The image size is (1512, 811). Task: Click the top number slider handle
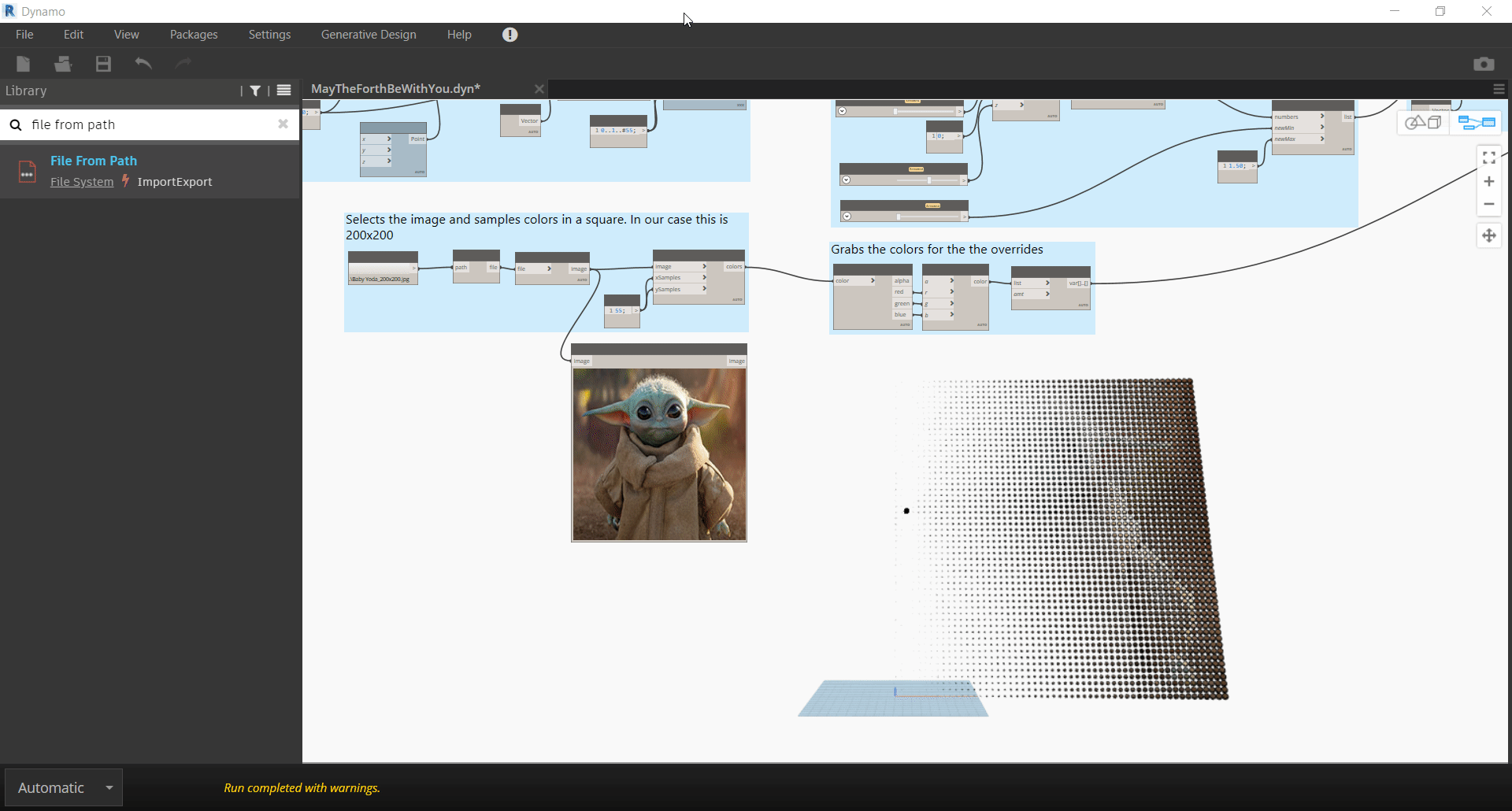895,111
